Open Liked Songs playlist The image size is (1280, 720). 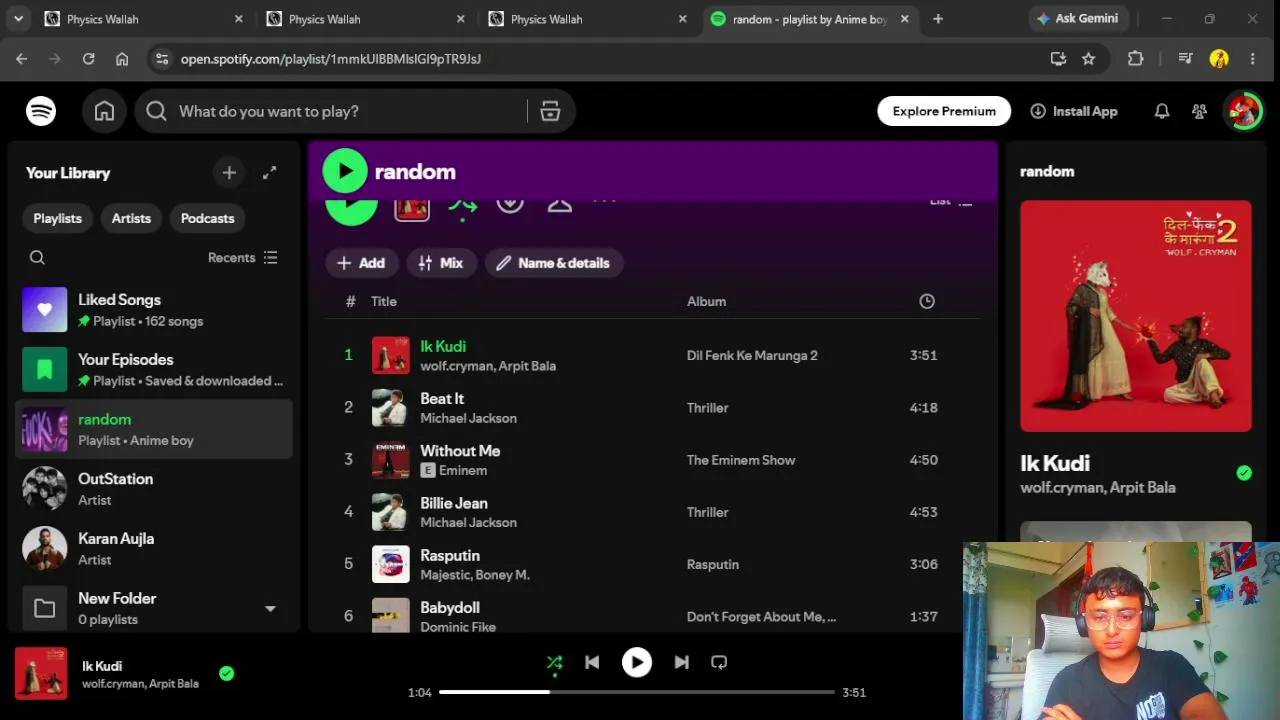click(x=154, y=310)
